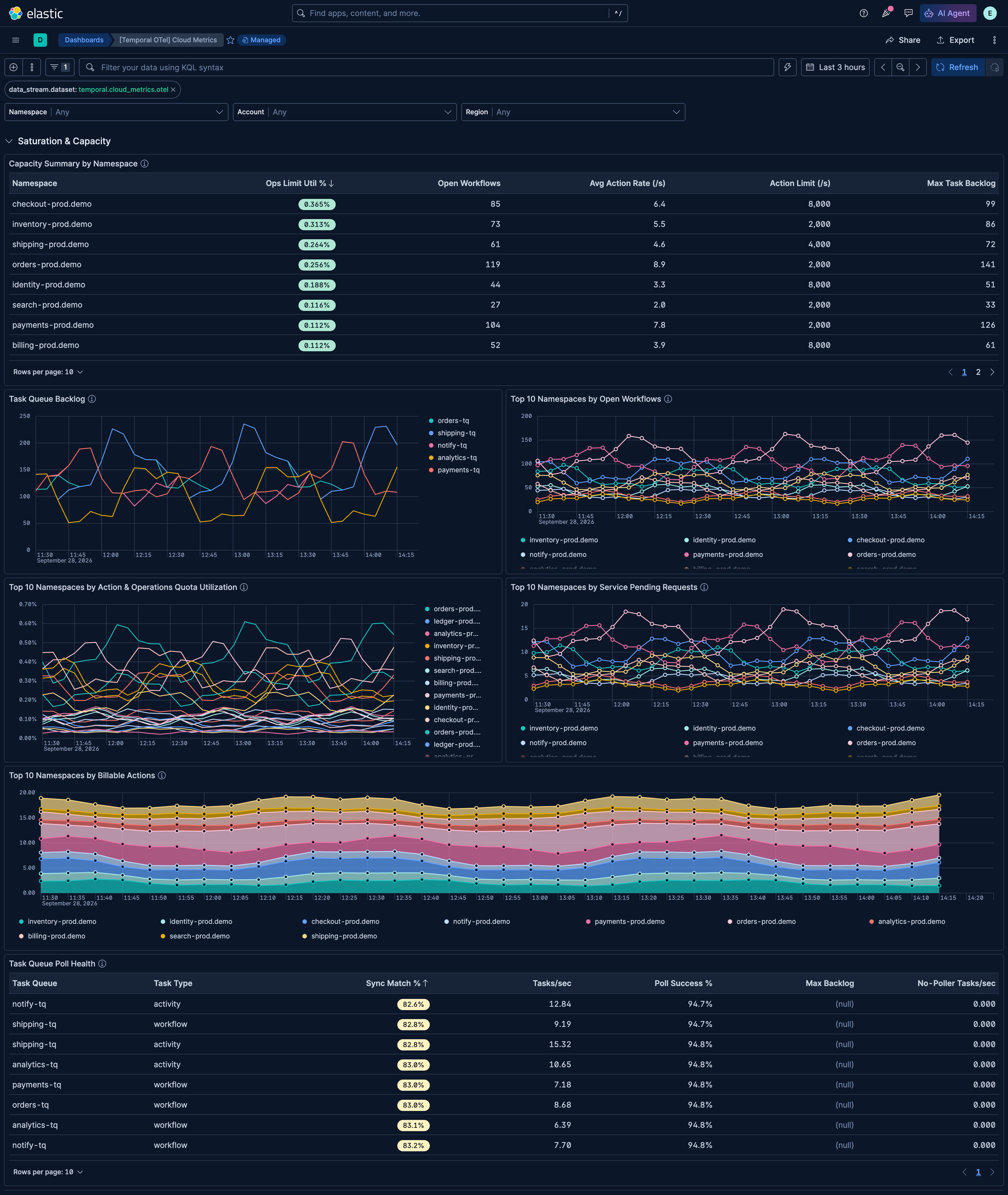The width and height of the screenshot is (1008, 1195).
Task: Go to page 2 of Capacity Summary
Action: click(x=978, y=372)
